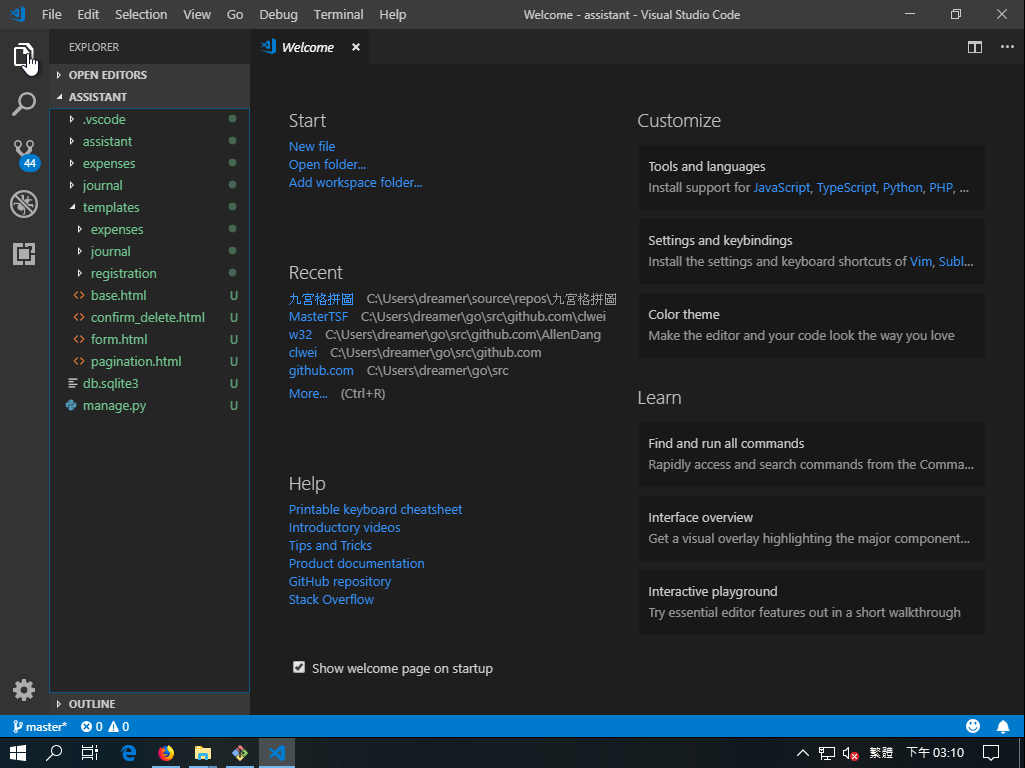Expand the OPEN EDITORS section

[x=107, y=75]
